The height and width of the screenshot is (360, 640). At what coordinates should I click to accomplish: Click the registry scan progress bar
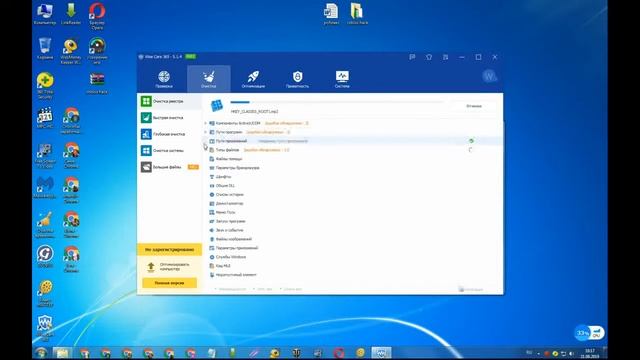point(337,102)
